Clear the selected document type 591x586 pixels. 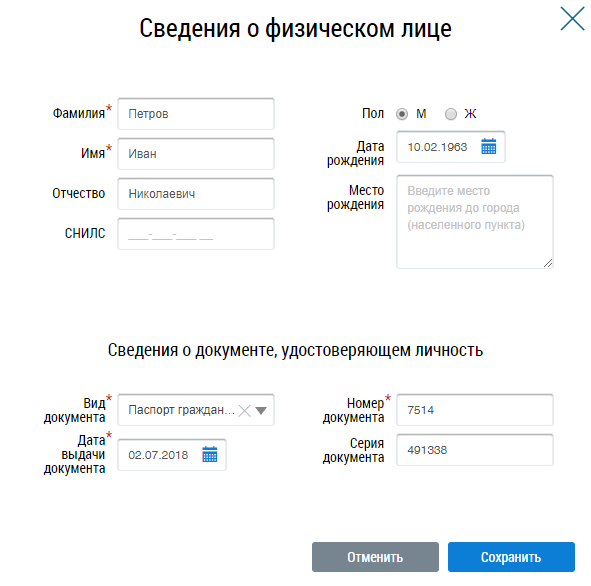[245, 410]
